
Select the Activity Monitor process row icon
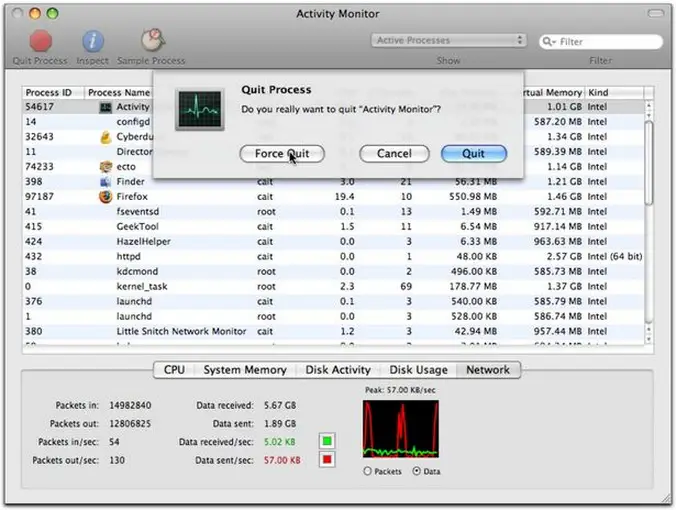(105, 107)
